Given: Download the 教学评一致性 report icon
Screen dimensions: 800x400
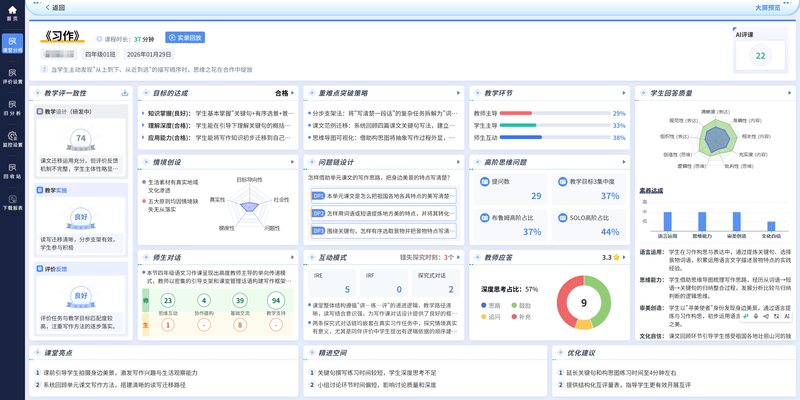Looking at the screenshot, I should click(x=124, y=93).
